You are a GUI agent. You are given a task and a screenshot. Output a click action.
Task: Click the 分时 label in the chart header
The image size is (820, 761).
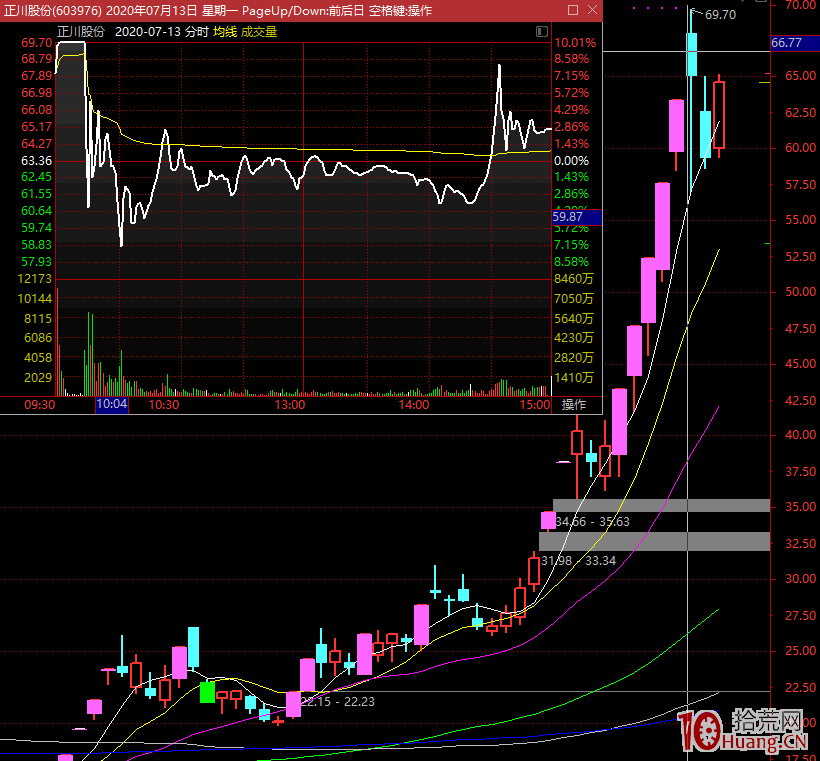[197, 32]
